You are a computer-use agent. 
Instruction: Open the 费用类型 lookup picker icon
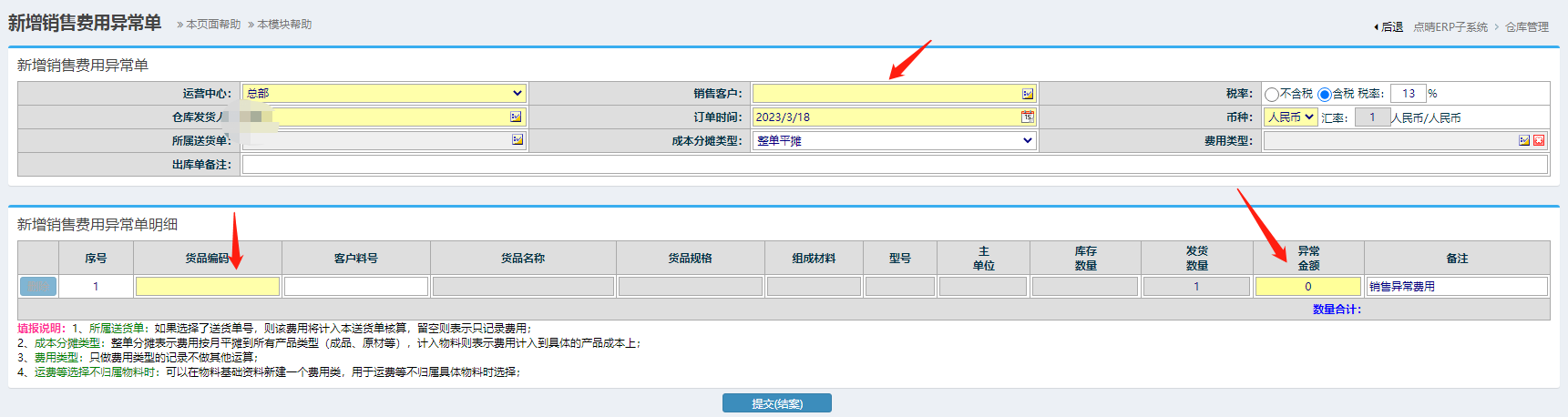(1524, 140)
